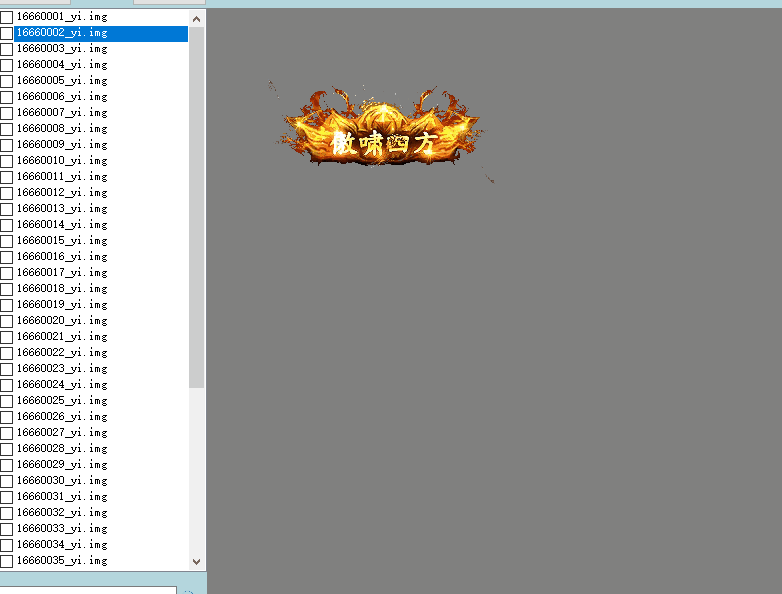
Task: Select file name 16660025_yi.img
Action: click(x=62, y=400)
